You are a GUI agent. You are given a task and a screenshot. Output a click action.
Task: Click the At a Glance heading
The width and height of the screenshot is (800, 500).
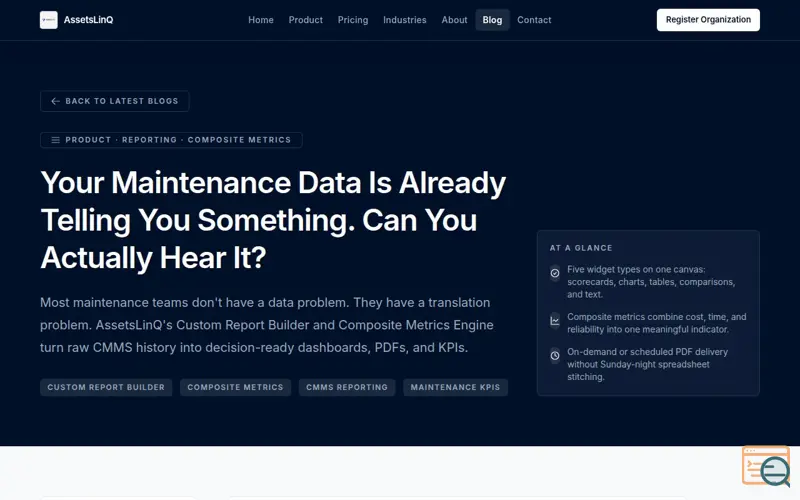tap(581, 248)
